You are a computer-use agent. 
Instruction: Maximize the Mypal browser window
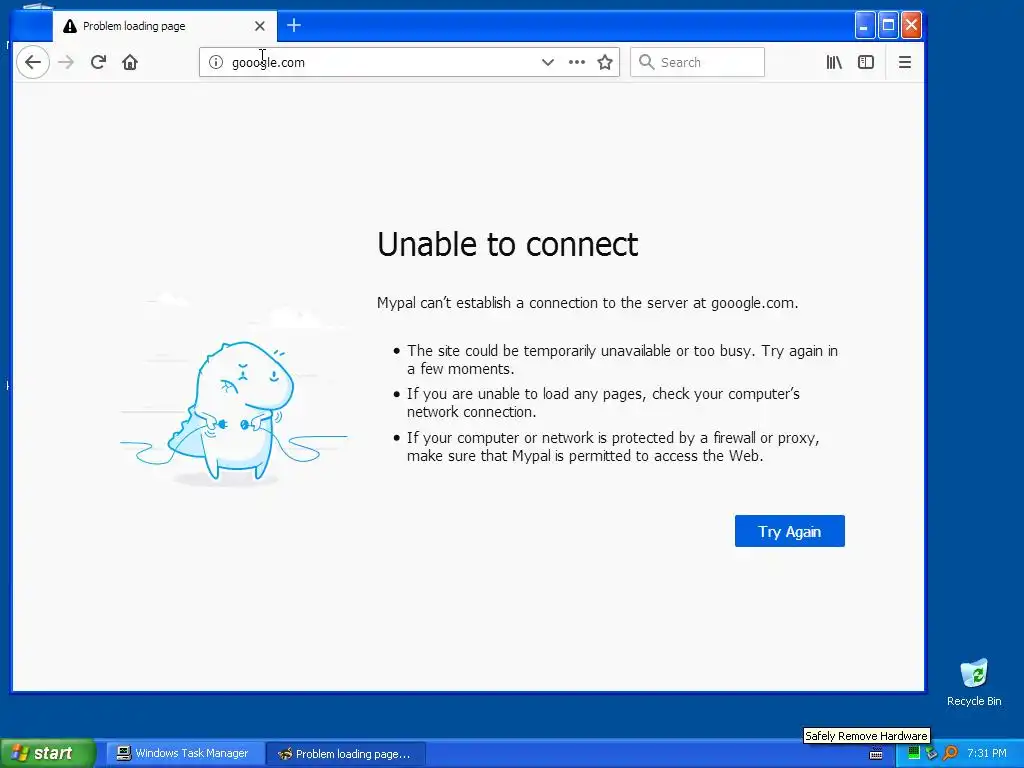pos(888,25)
